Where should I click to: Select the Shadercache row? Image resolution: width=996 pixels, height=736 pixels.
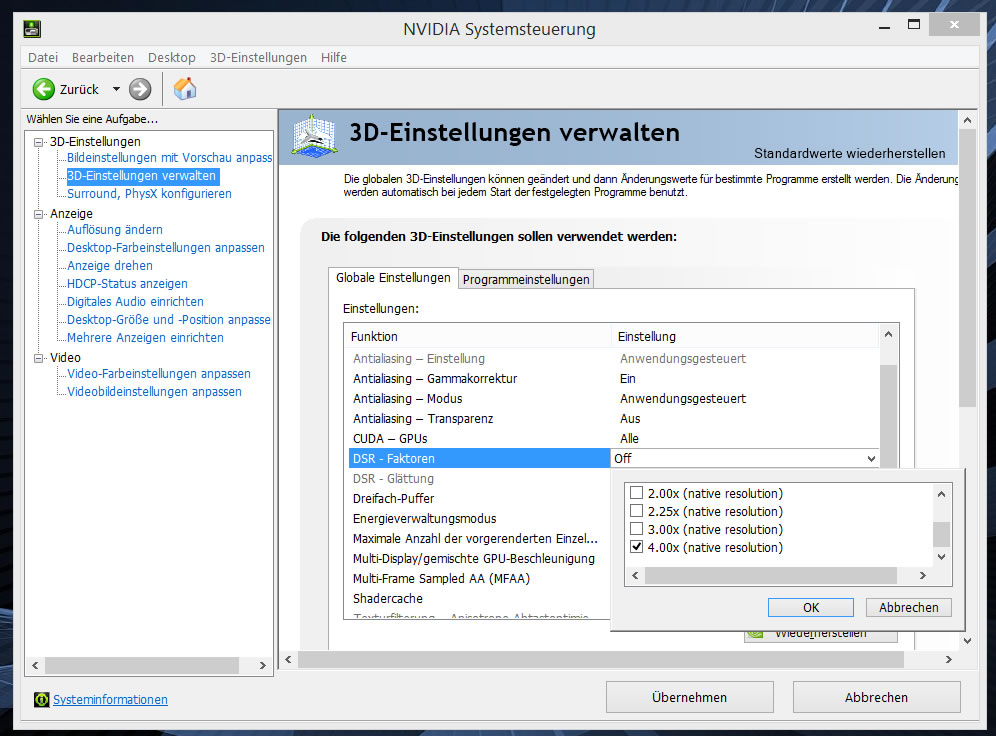(479, 599)
